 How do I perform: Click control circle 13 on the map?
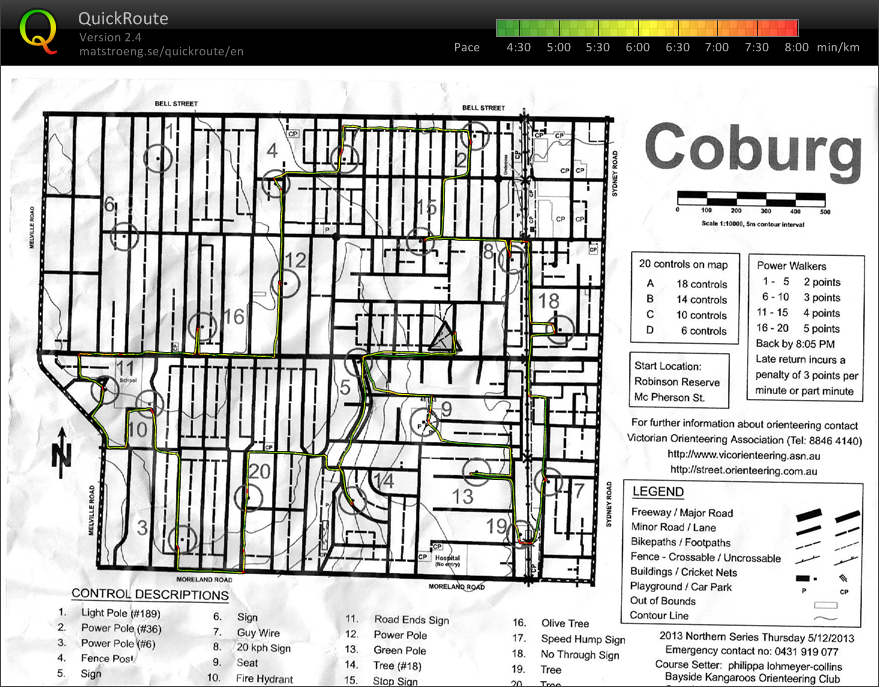(477, 473)
